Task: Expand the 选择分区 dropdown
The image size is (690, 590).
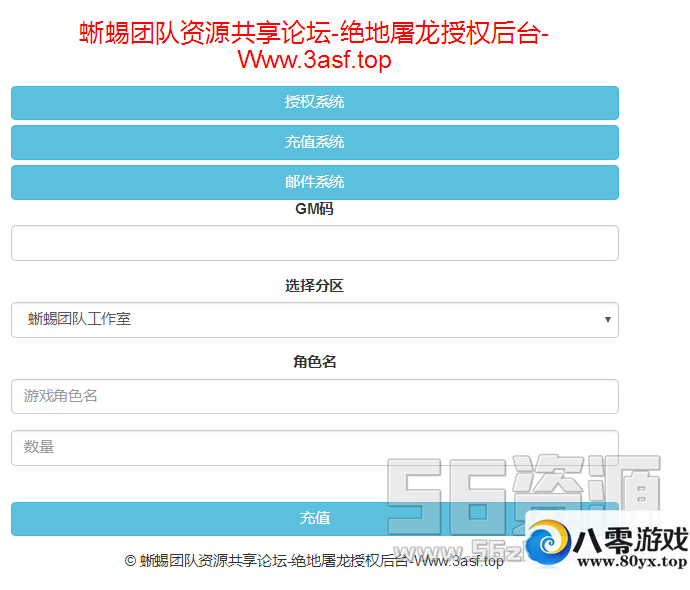Action: tap(315, 320)
